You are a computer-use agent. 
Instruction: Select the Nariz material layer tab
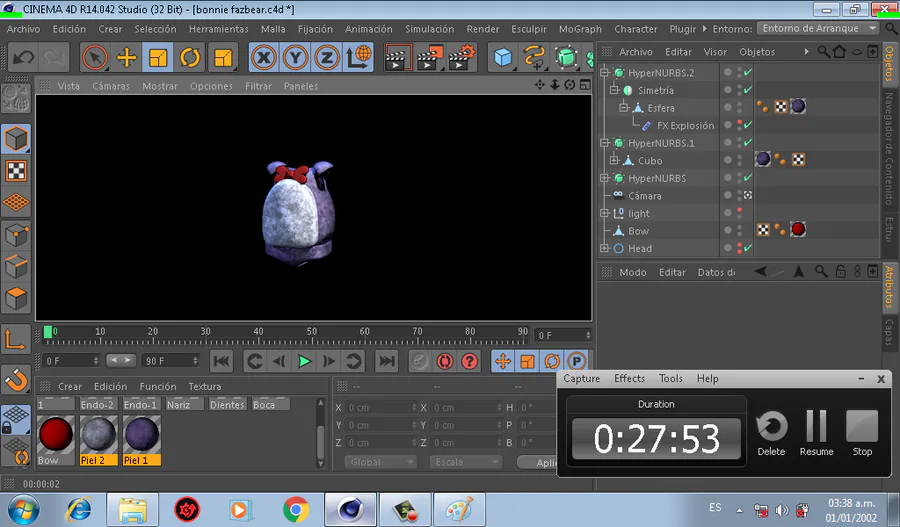(x=184, y=405)
